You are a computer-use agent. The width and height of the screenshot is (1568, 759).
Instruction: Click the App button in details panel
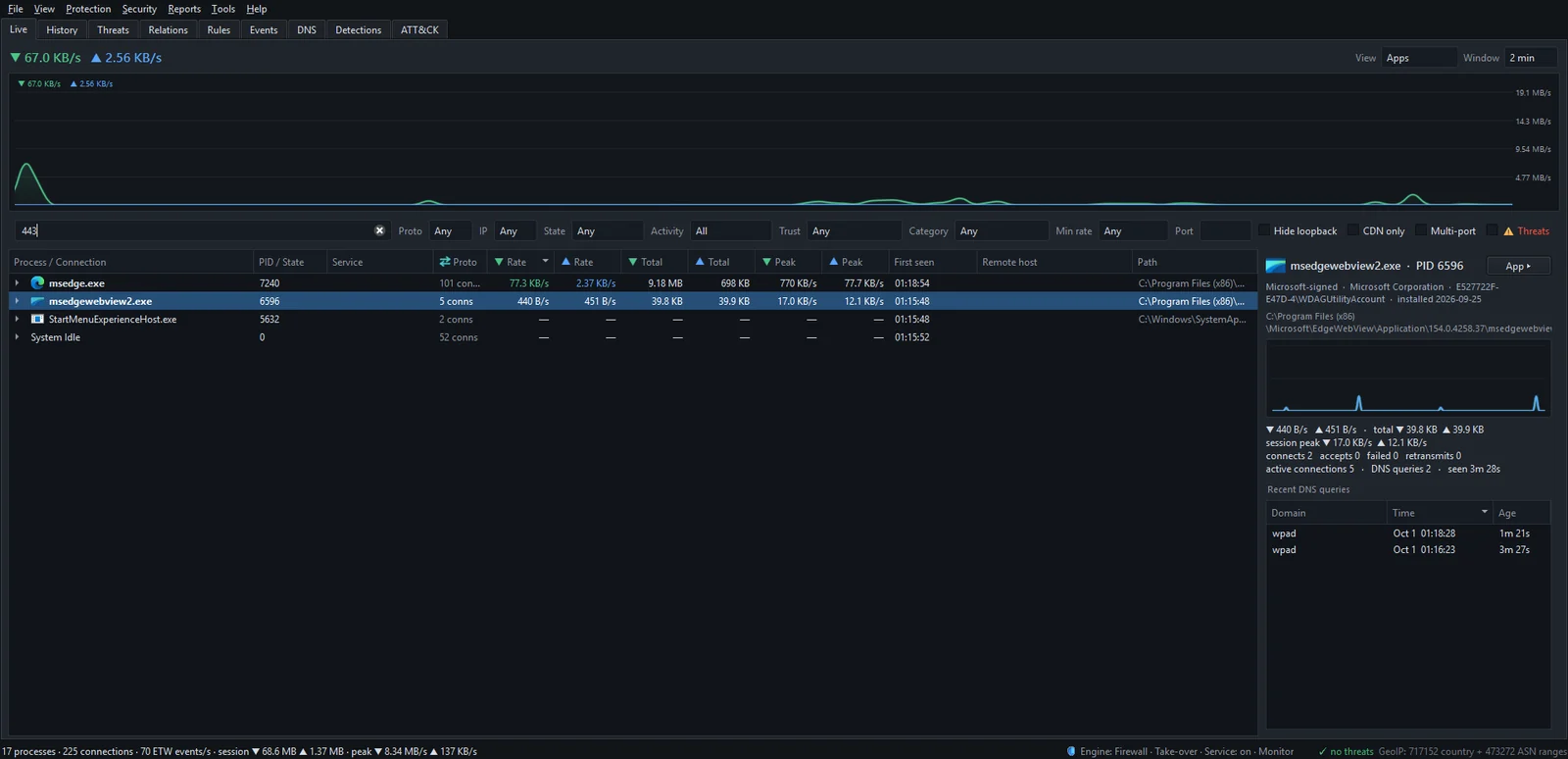[x=1518, y=266]
